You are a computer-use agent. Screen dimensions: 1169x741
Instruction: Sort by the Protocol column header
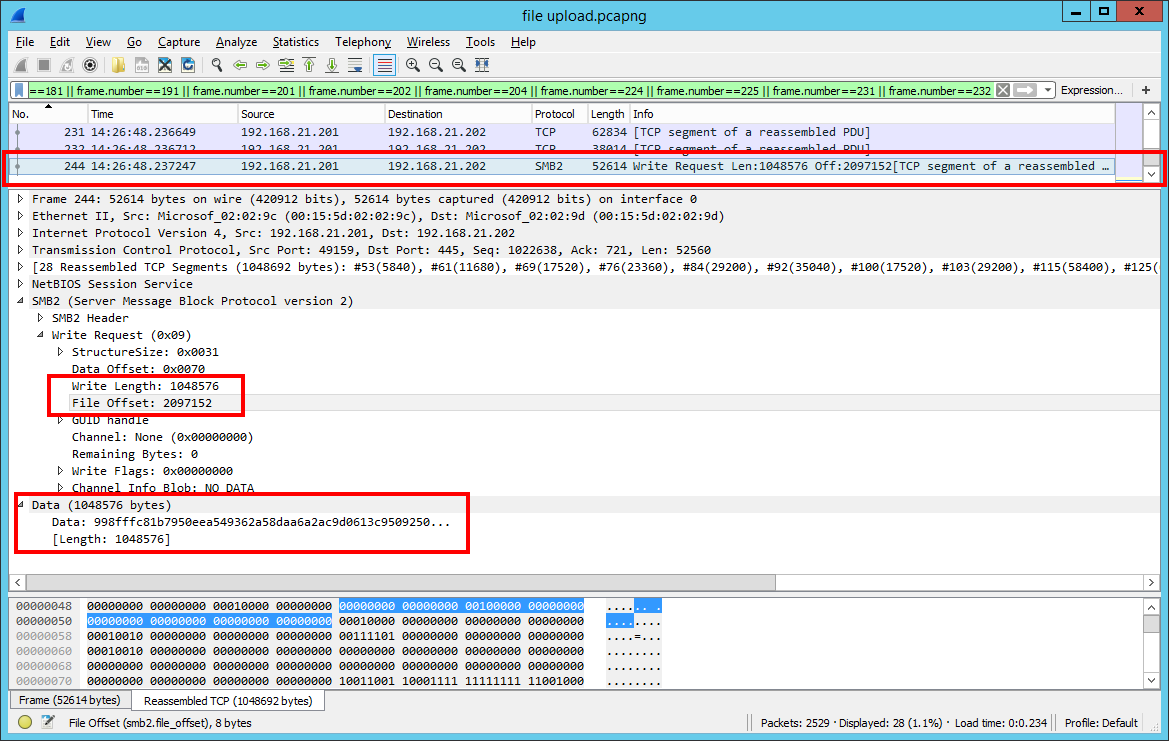coord(558,114)
